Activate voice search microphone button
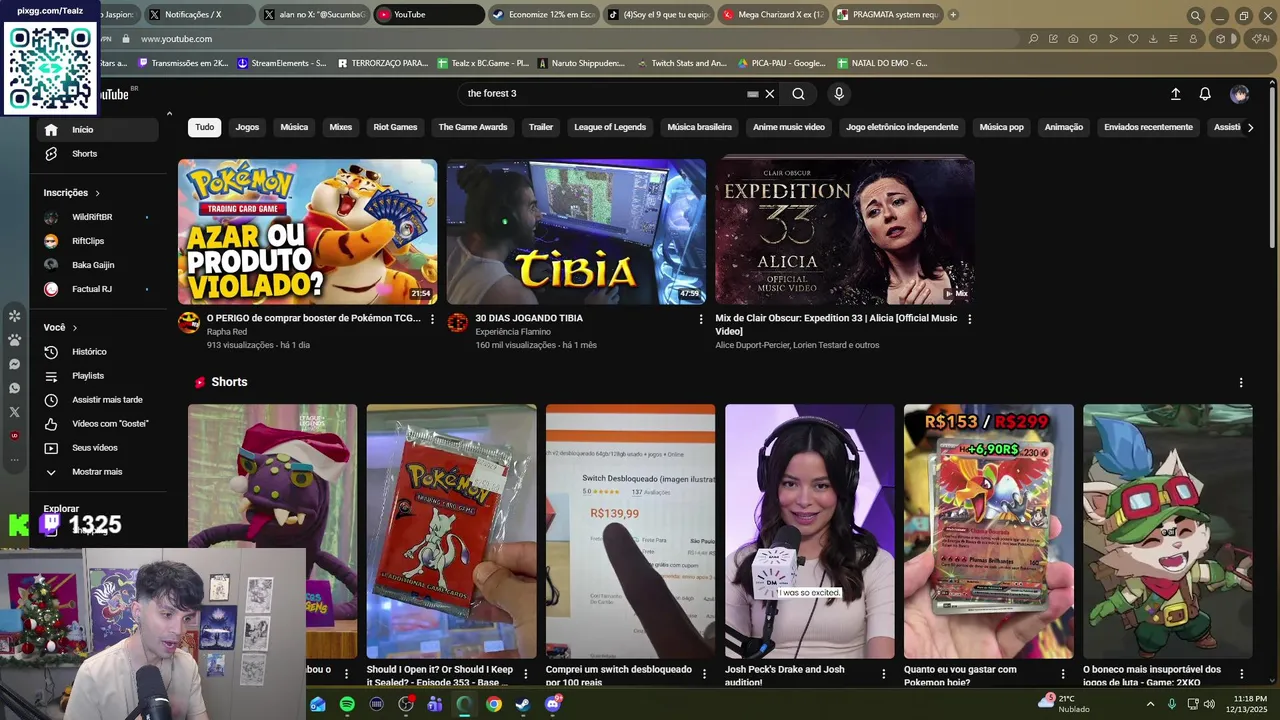Viewport: 1280px width, 720px height. [839, 94]
